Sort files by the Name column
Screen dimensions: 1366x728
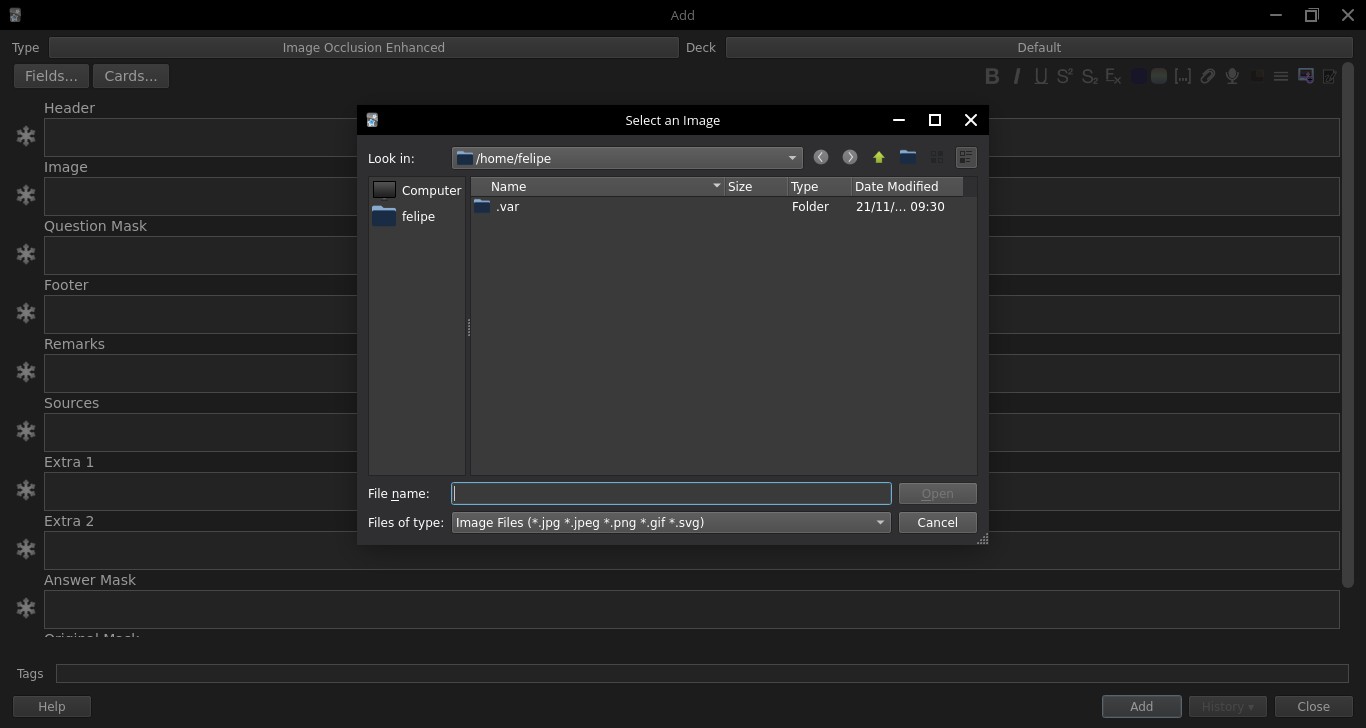[598, 186]
